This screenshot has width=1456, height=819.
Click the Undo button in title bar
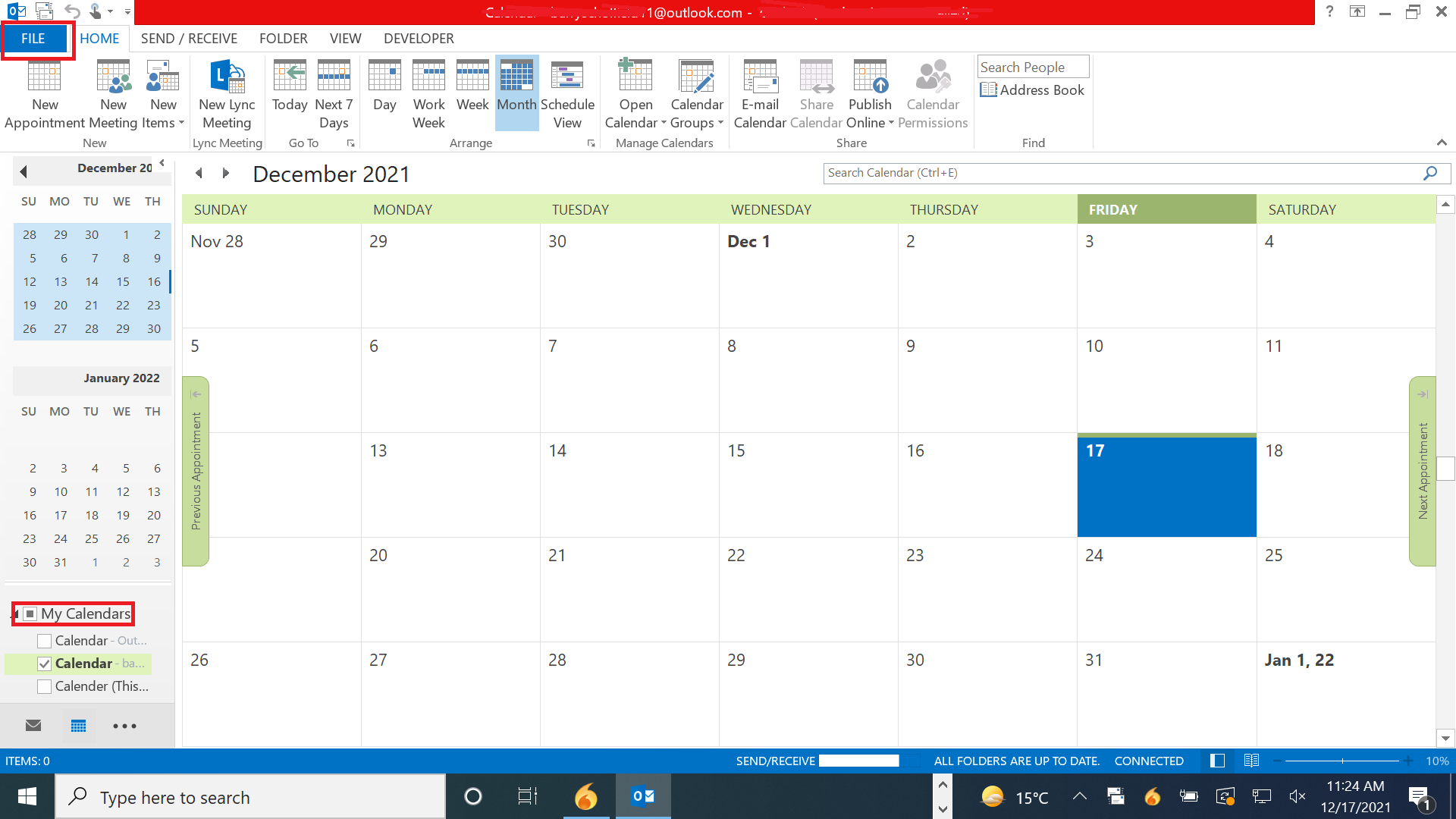click(x=72, y=11)
